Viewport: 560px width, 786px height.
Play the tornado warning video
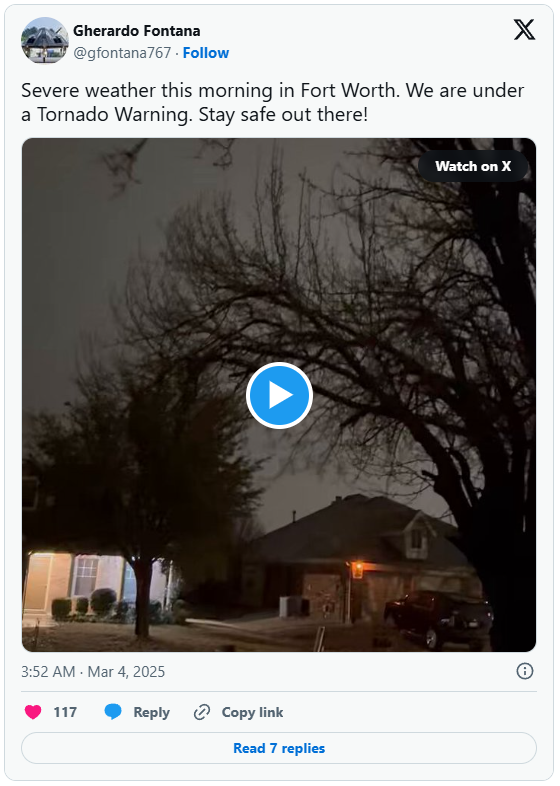[279, 395]
